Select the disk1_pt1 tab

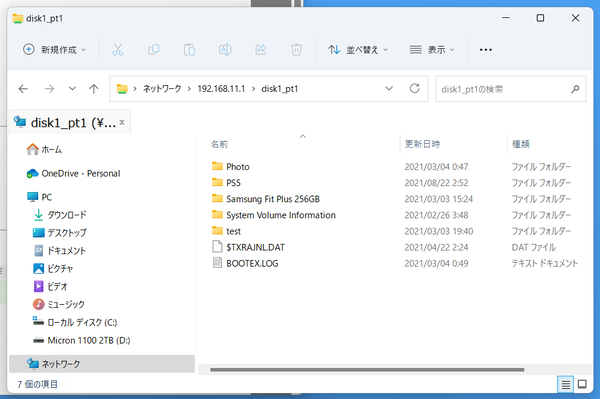(x=70, y=123)
